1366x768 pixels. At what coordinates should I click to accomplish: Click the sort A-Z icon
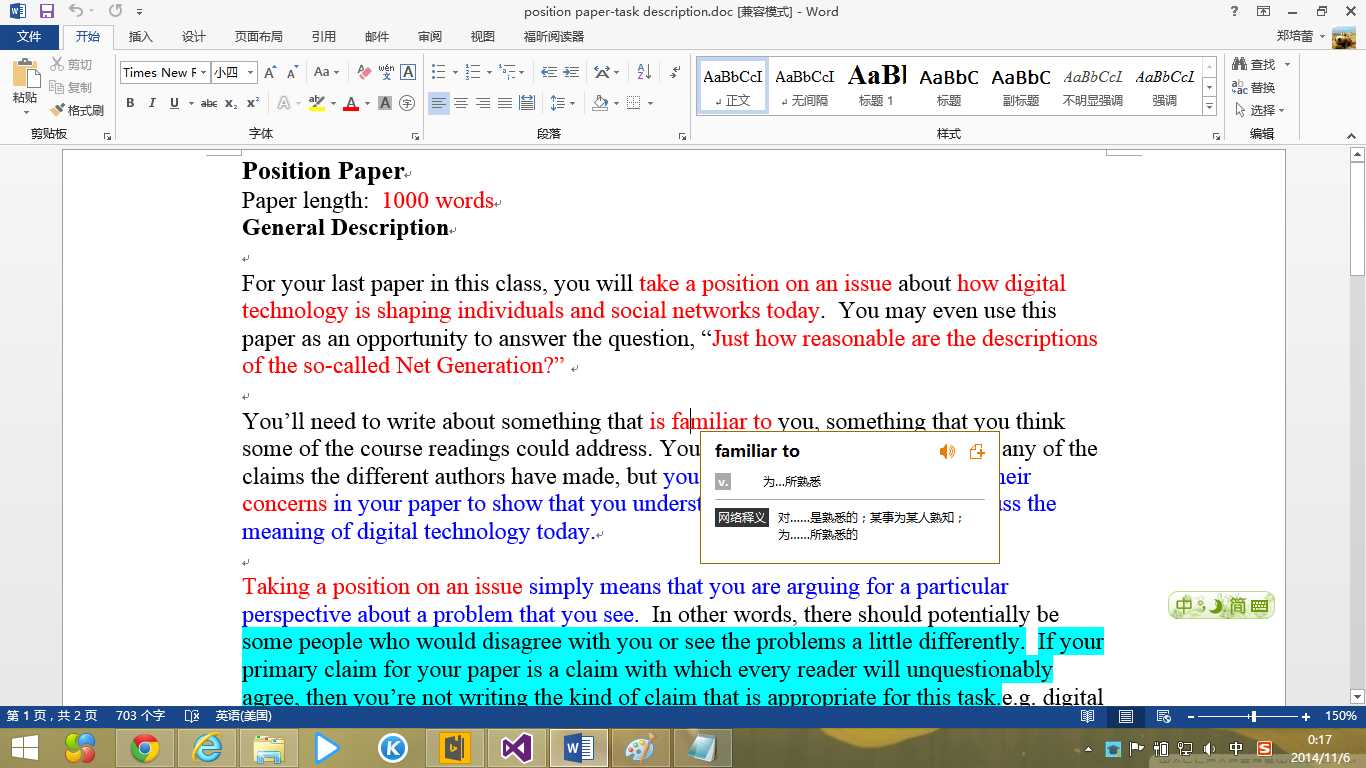(x=644, y=72)
